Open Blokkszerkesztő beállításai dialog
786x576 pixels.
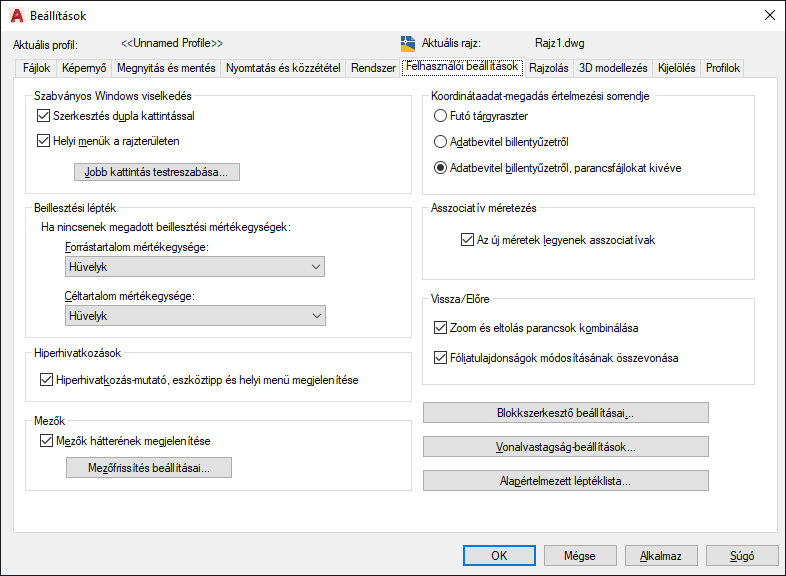[565, 413]
